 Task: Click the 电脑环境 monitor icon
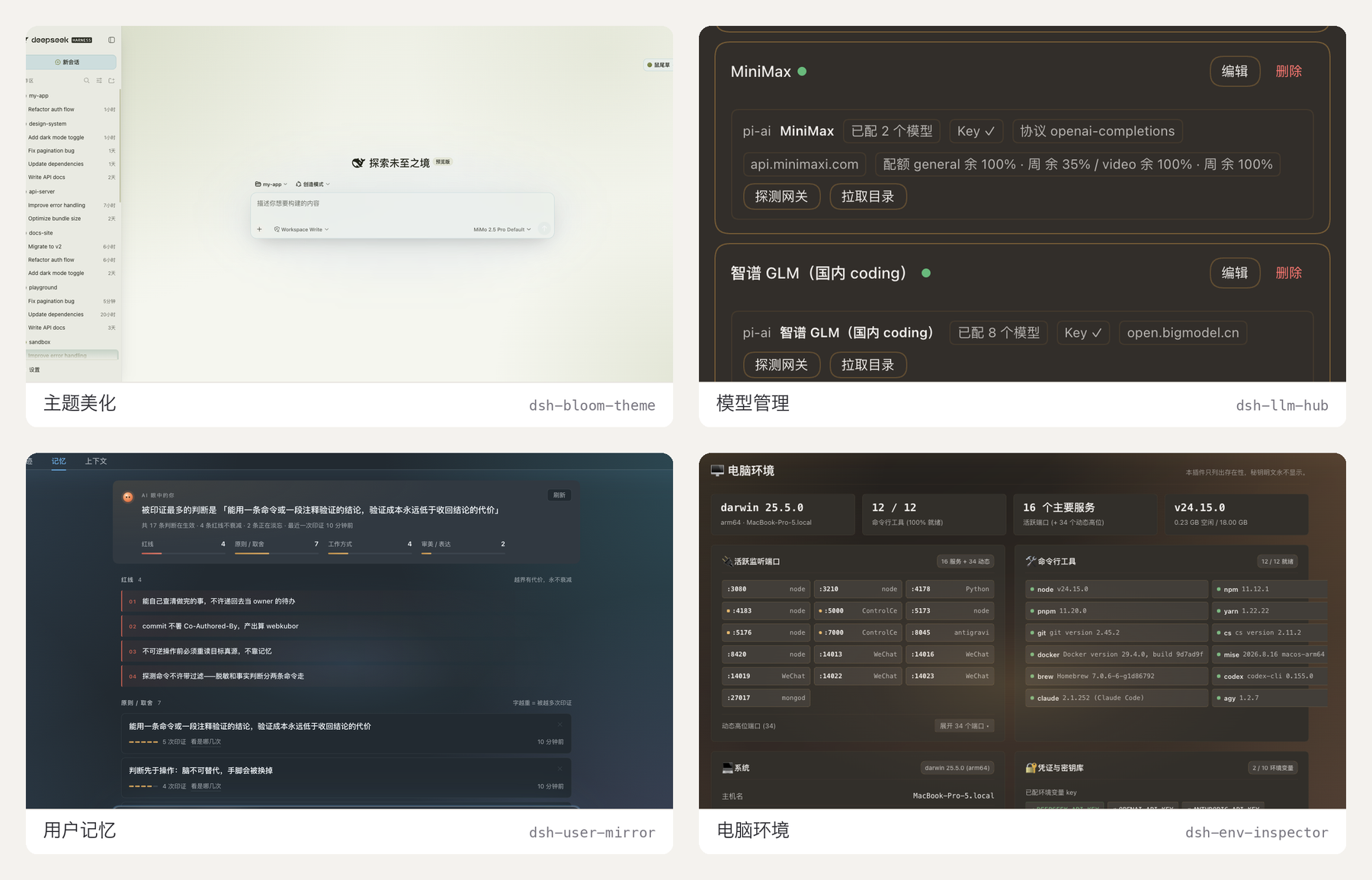pos(717,470)
